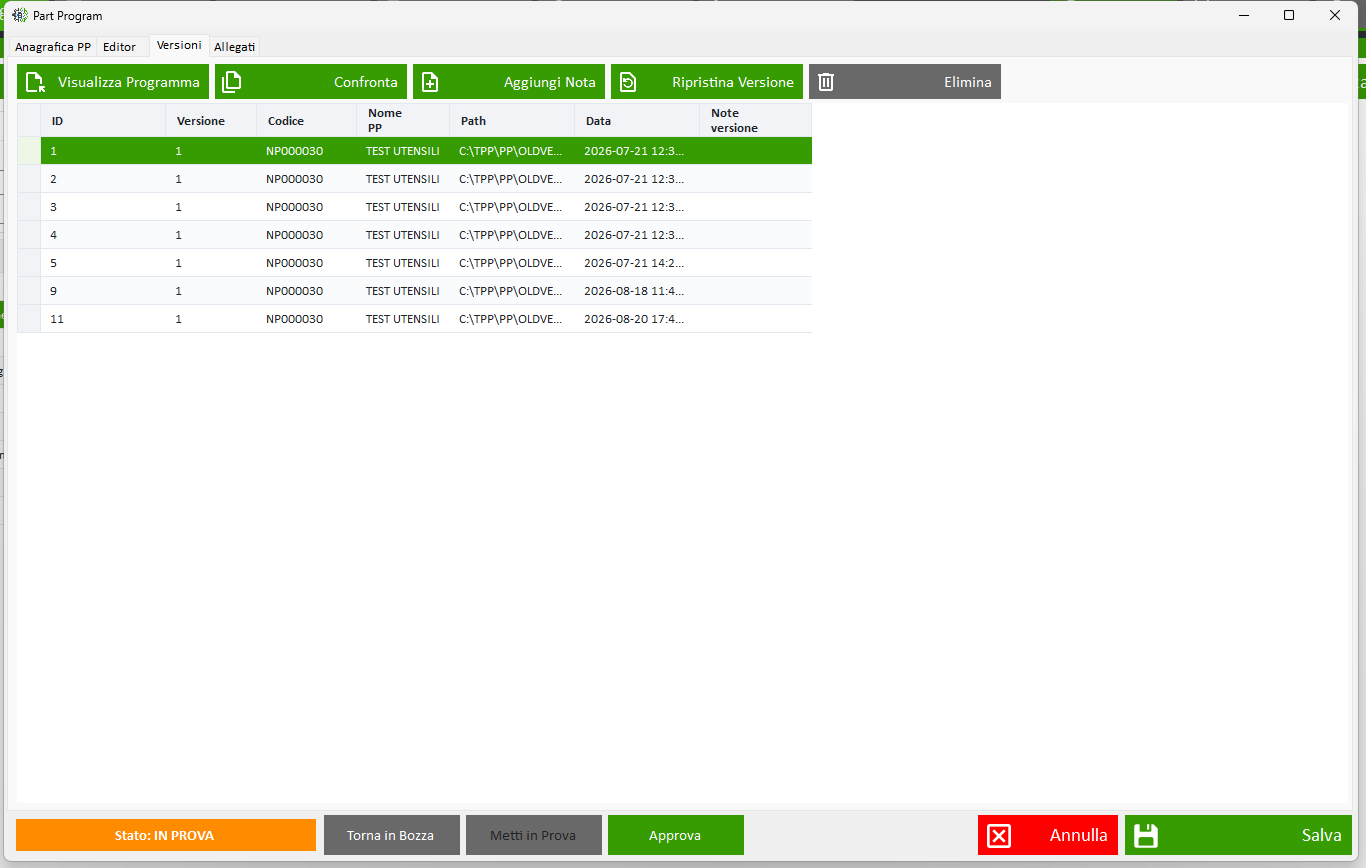Image resolution: width=1366 pixels, height=868 pixels.
Task: Click the Path column header
Action: pos(512,121)
